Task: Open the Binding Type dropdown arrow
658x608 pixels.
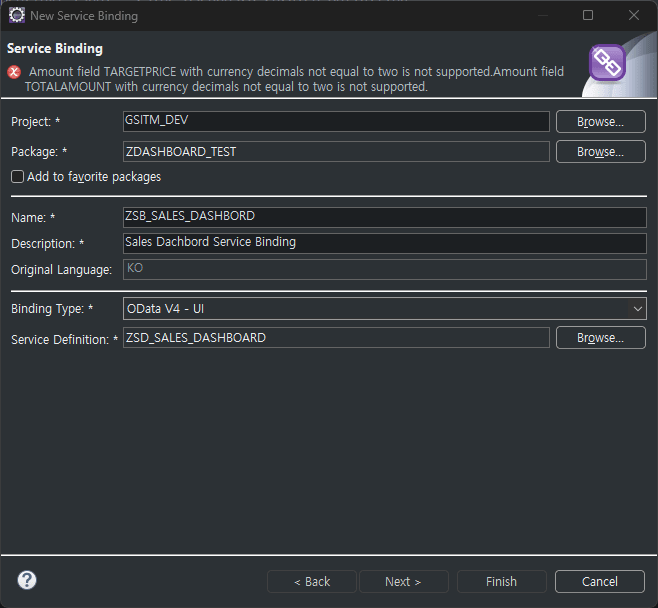Action: [637, 309]
